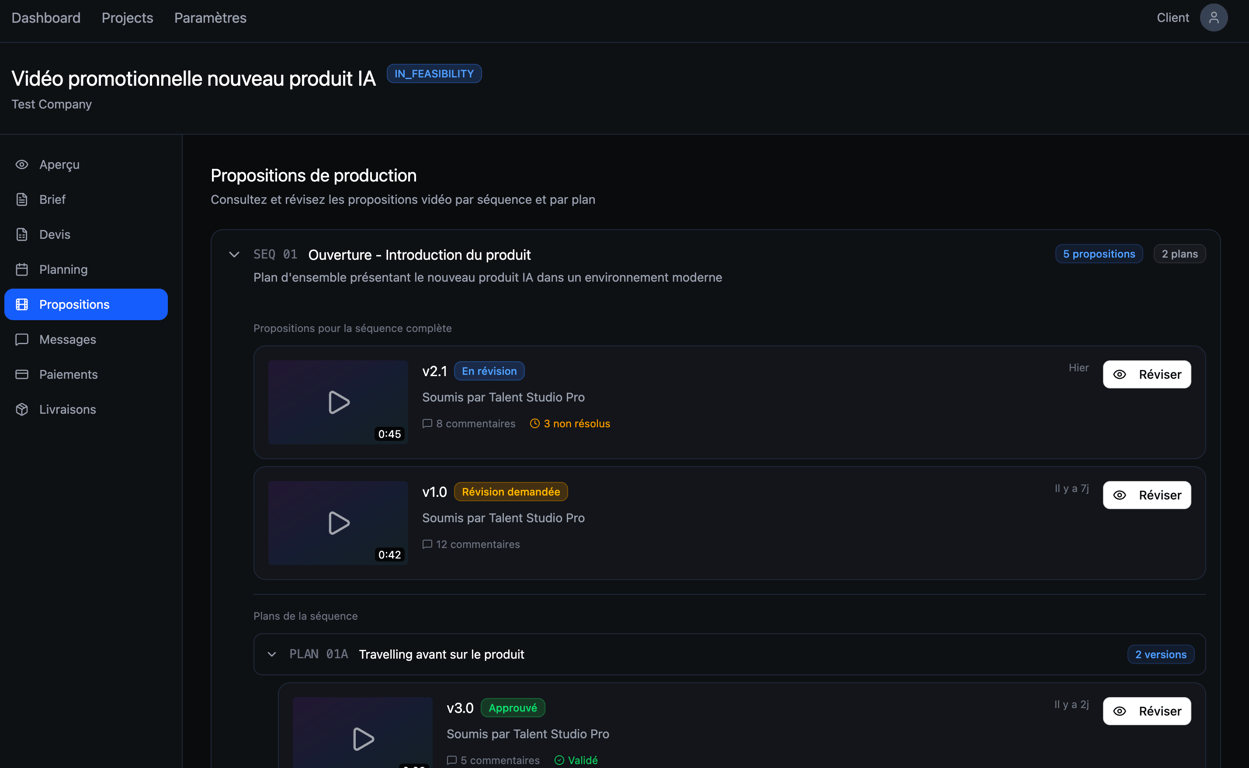
Task: Click the comment icon next to 12 commentaires
Action: click(x=427, y=545)
